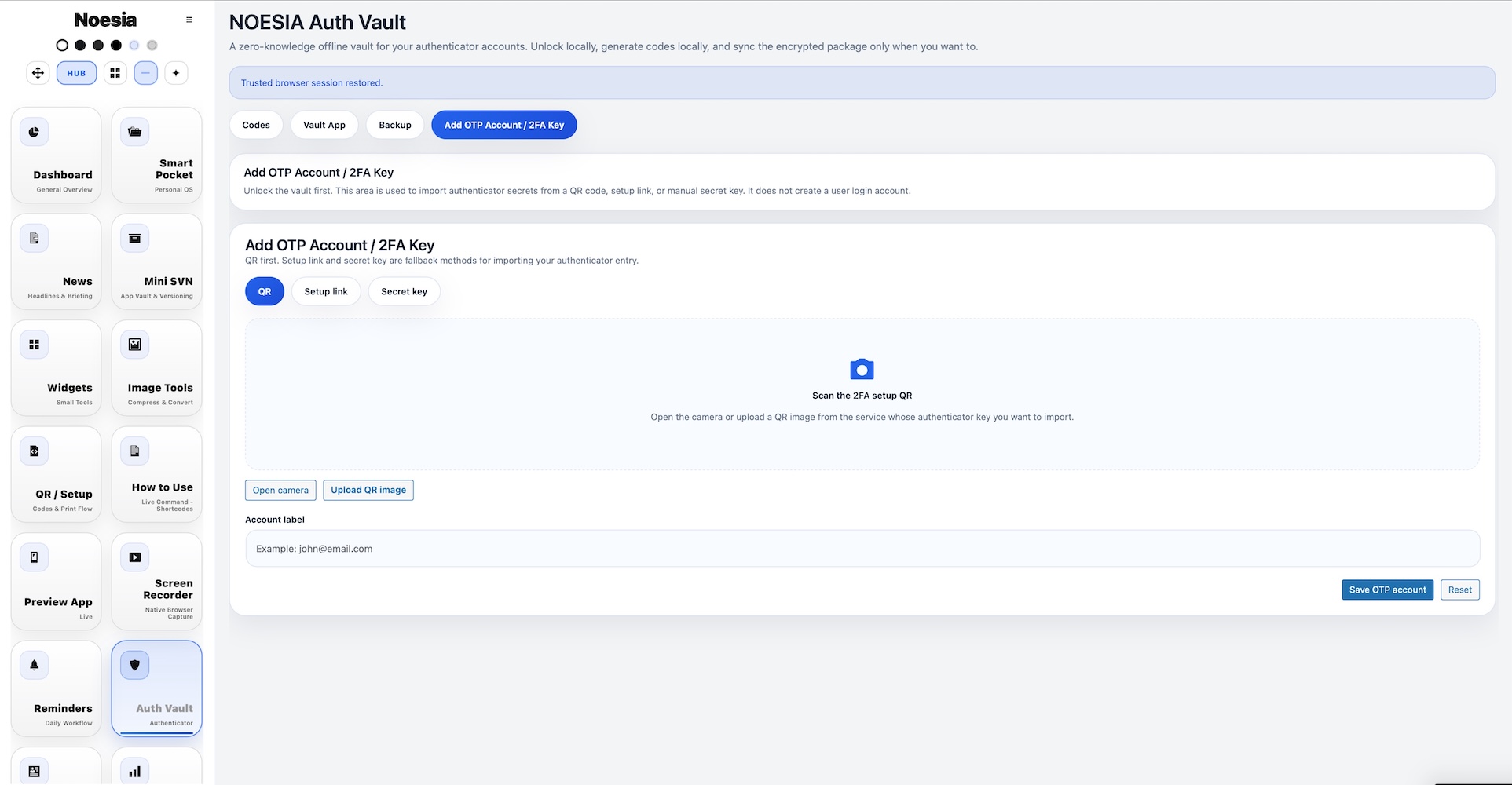Screen dimensions: 1512x785
Task: Toggle the minus collapse button in sidebar
Action: tap(146, 73)
